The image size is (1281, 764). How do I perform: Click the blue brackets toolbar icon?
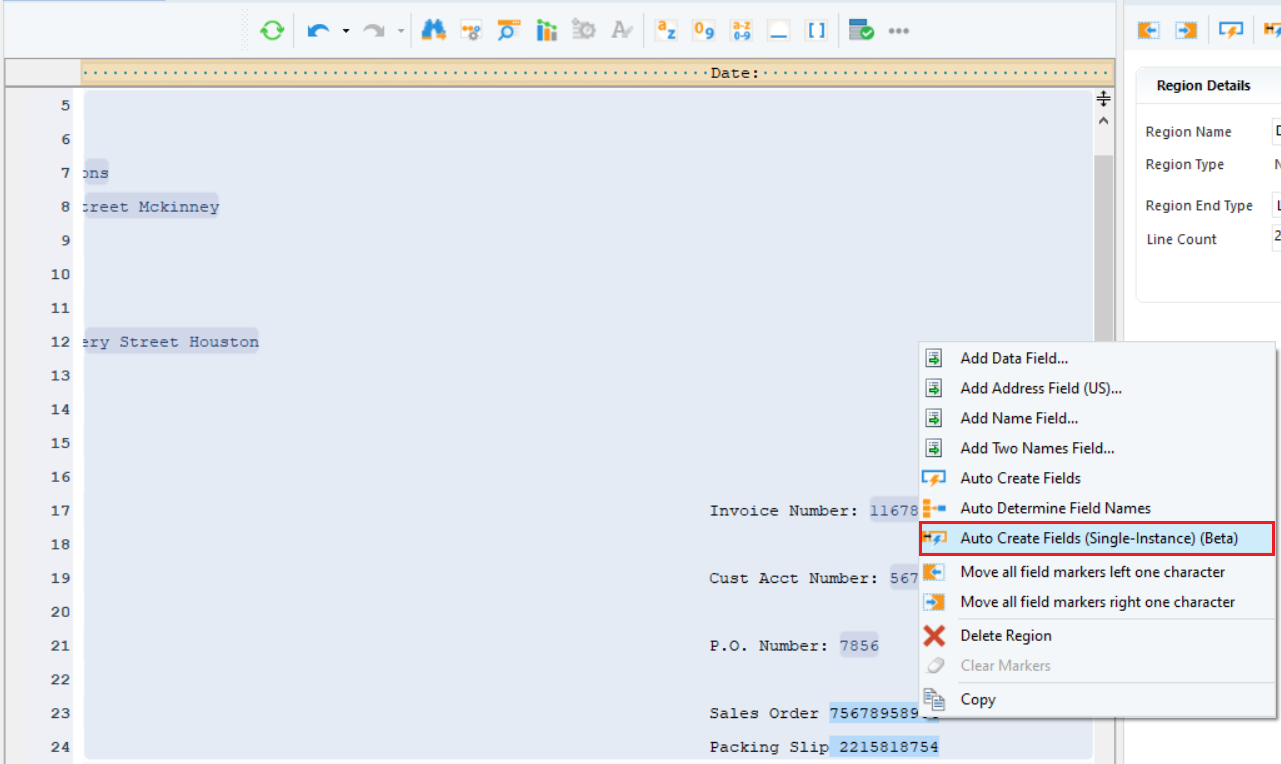point(816,31)
